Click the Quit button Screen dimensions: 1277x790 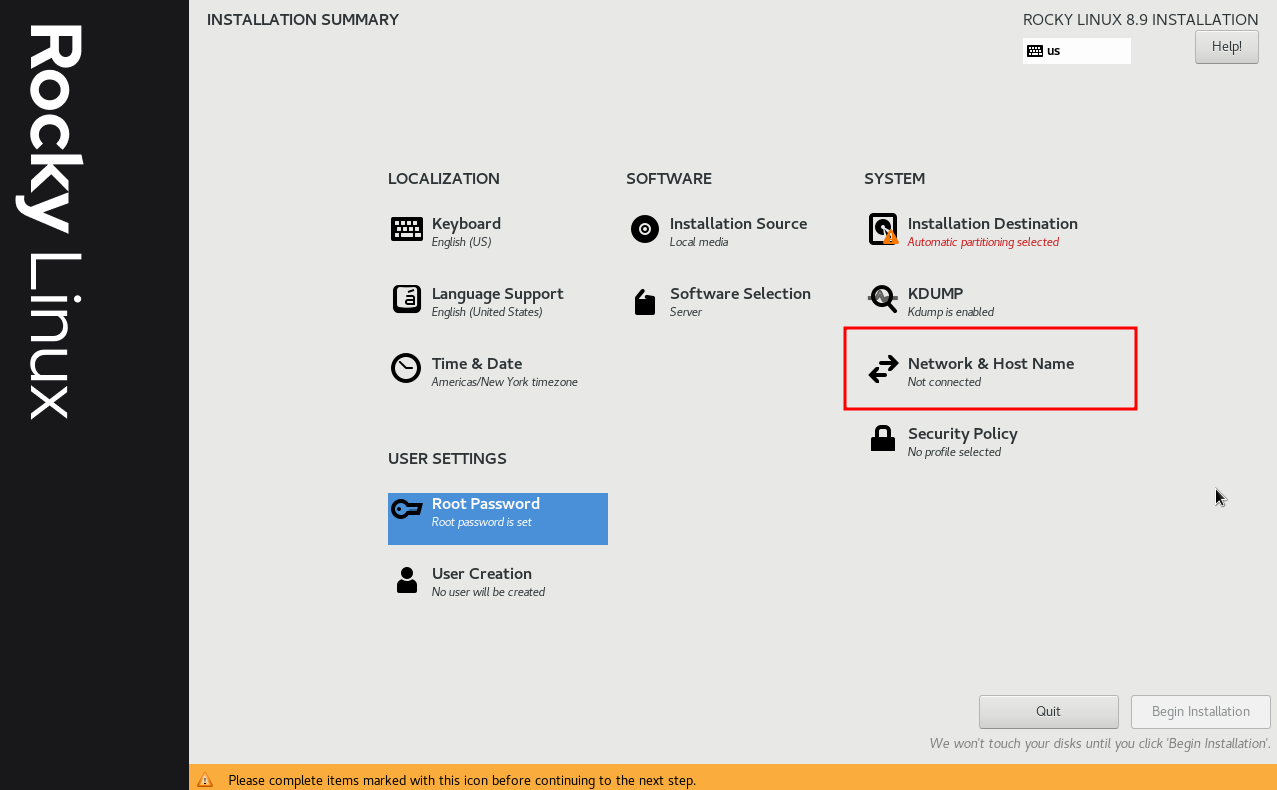(1048, 712)
